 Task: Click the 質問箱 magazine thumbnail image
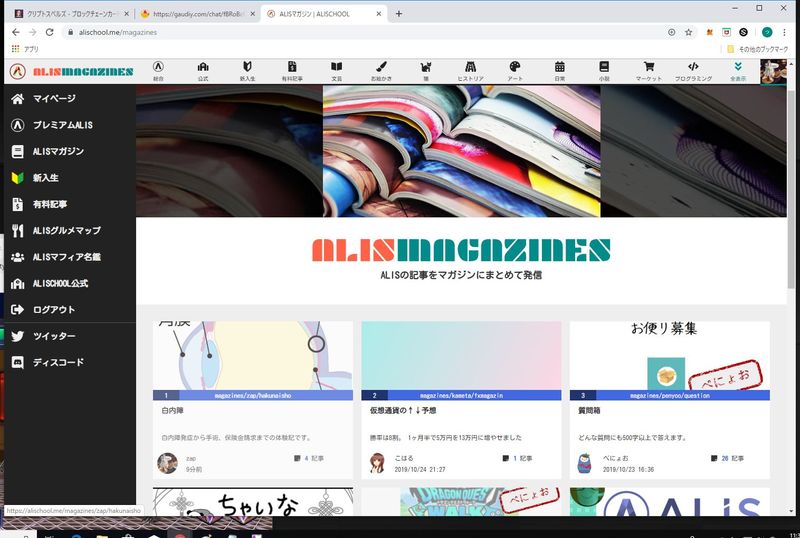pos(669,355)
